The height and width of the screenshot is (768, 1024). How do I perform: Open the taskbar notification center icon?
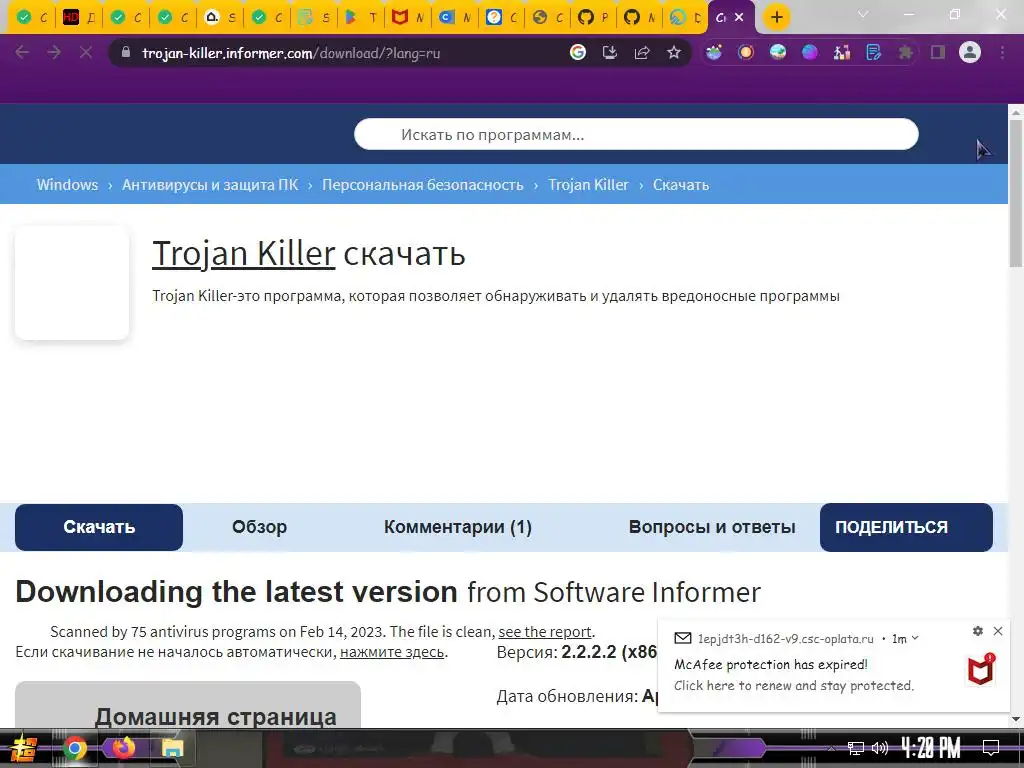(x=991, y=748)
